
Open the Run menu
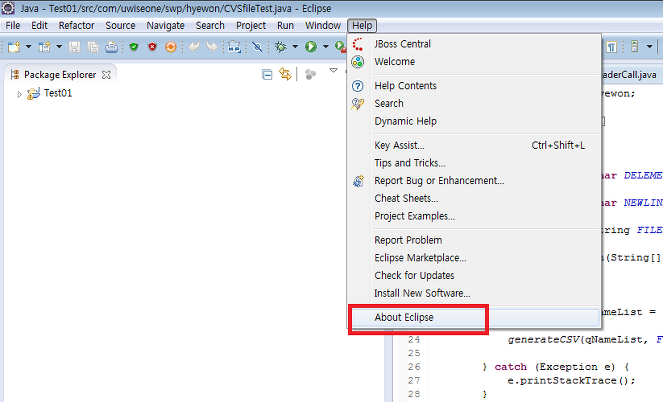(x=285, y=25)
